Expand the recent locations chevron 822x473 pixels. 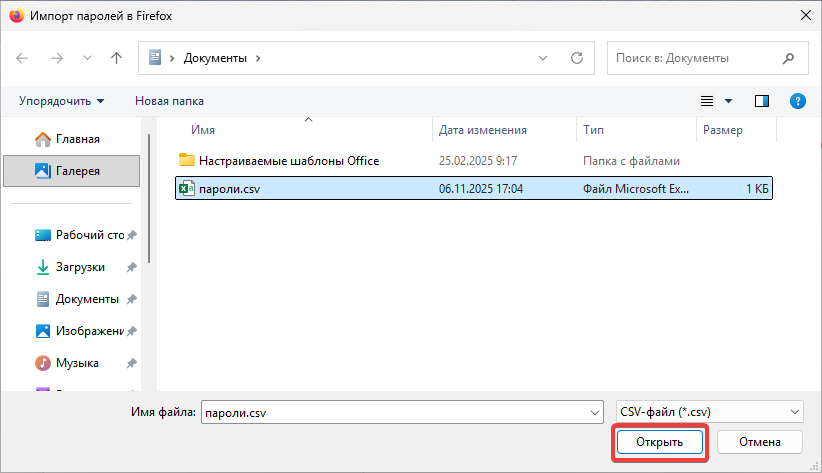coord(87,58)
